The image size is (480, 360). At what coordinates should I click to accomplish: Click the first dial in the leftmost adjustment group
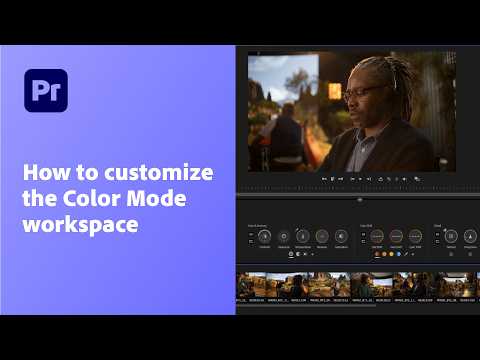[265, 236]
